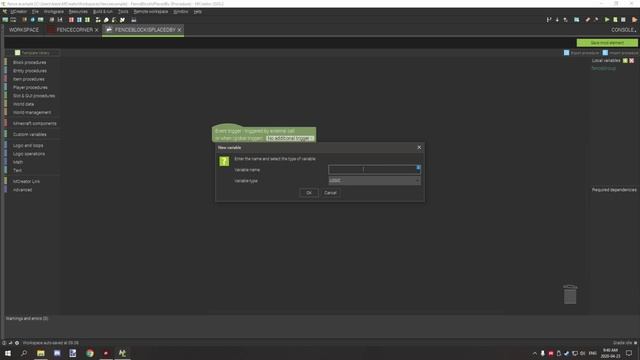Switch to the FENCECORNER tab
The image size is (640, 360).
(75, 30)
